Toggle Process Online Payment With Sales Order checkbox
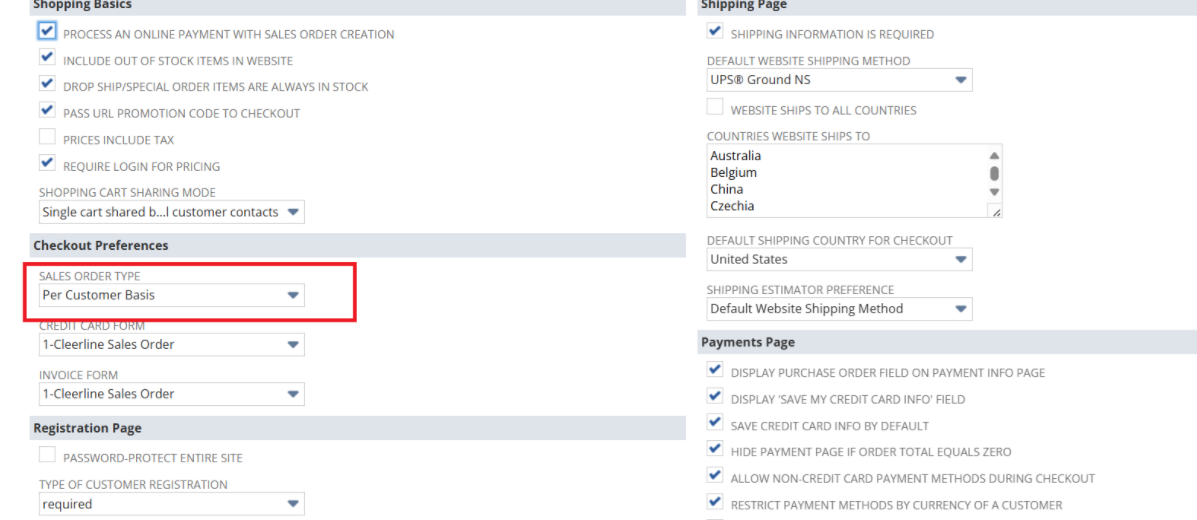This screenshot has width=1197, height=520. point(47,32)
